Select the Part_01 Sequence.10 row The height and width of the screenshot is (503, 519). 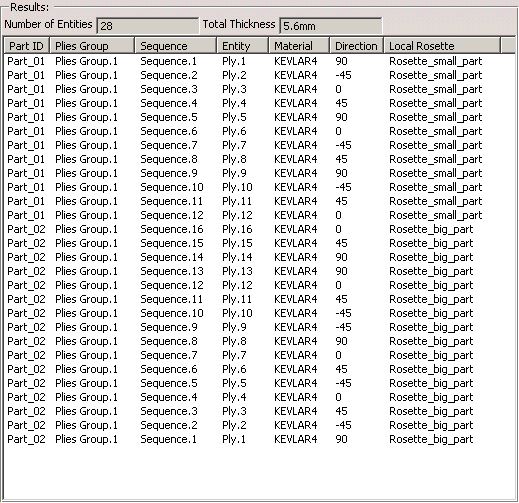point(259,187)
